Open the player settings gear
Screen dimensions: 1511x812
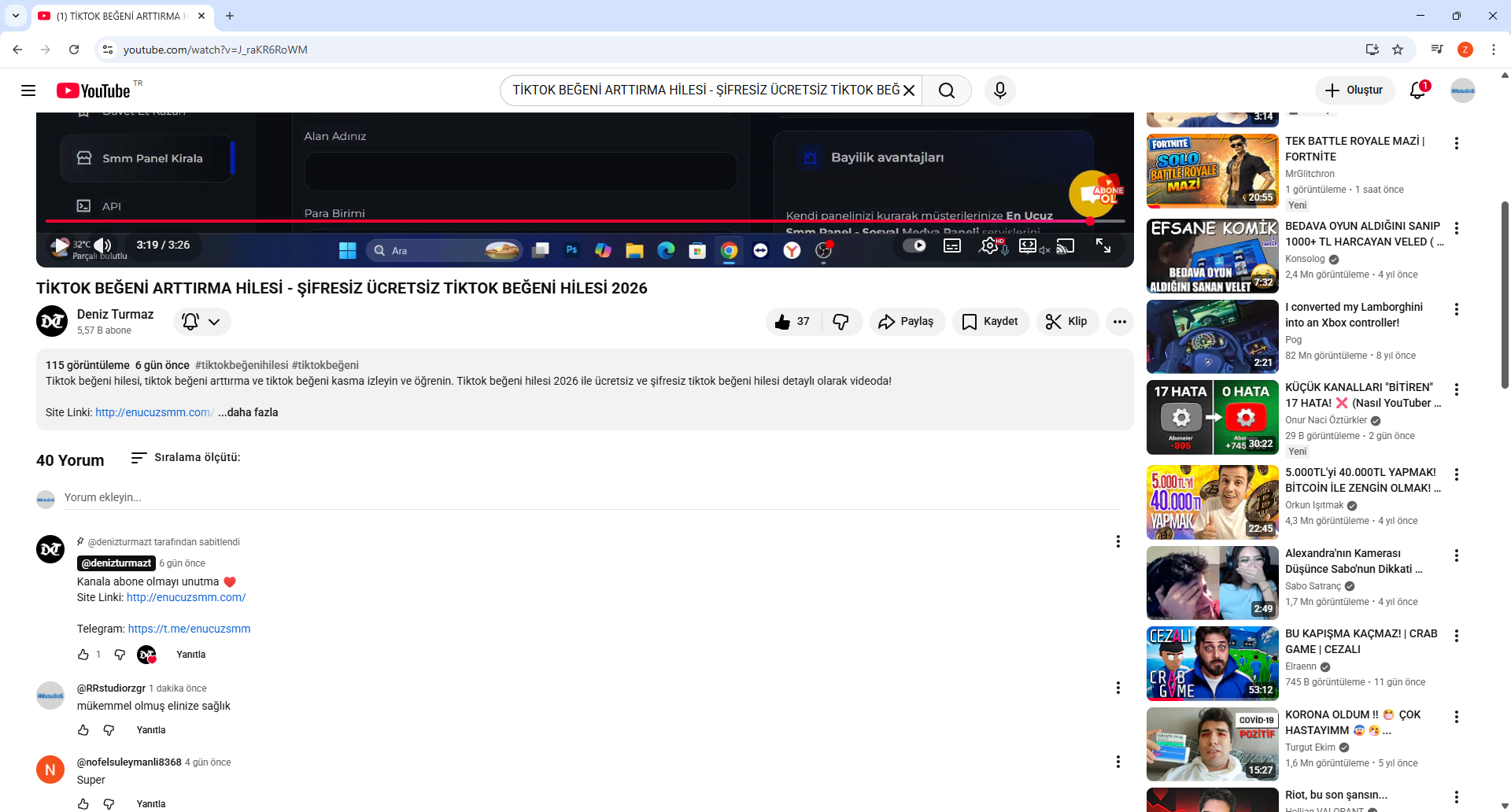pyautogui.click(x=989, y=246)
